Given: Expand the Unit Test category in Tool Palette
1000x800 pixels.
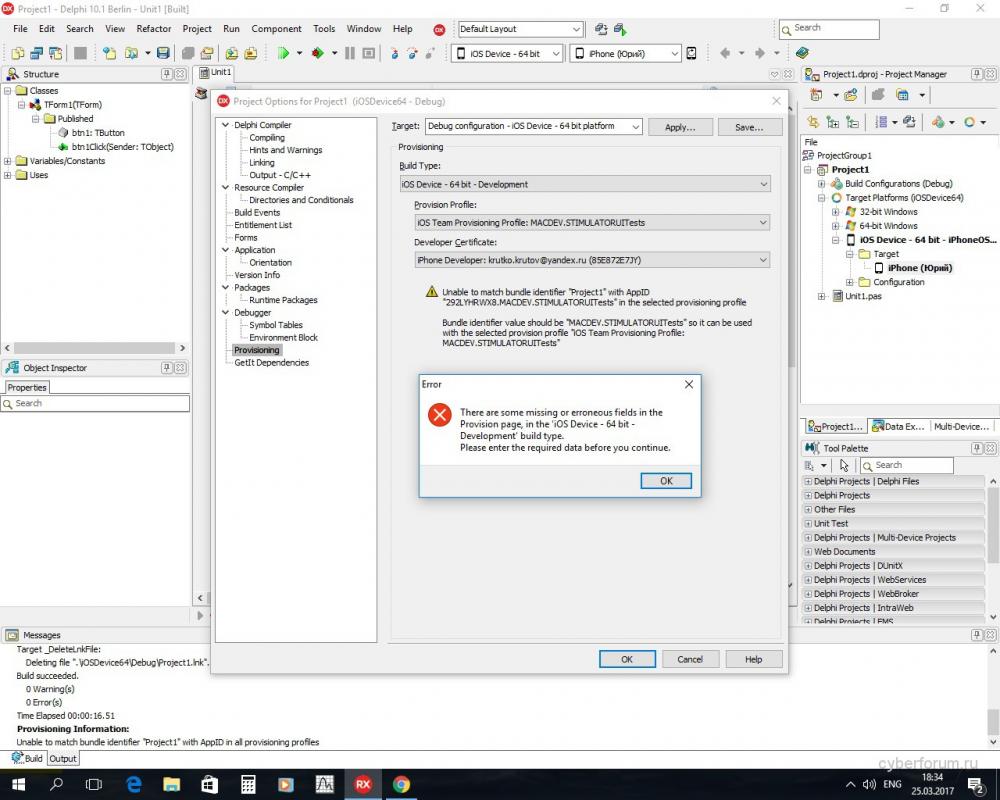Looking at the screenshot, I should (809, 523).
